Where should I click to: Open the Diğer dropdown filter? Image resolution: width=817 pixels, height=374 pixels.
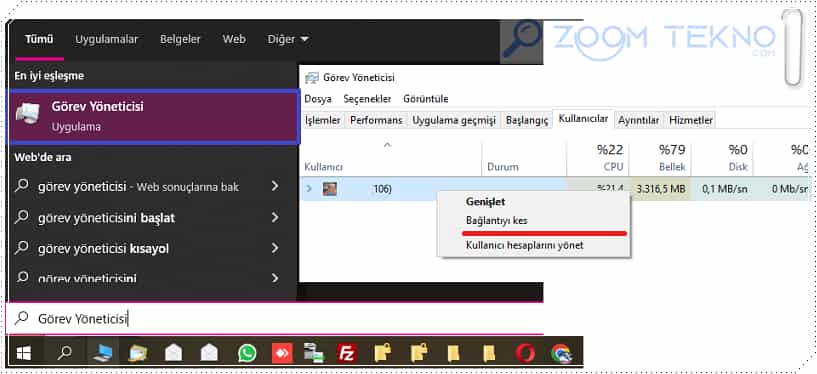pyautogui.click(x=288, y=39)
